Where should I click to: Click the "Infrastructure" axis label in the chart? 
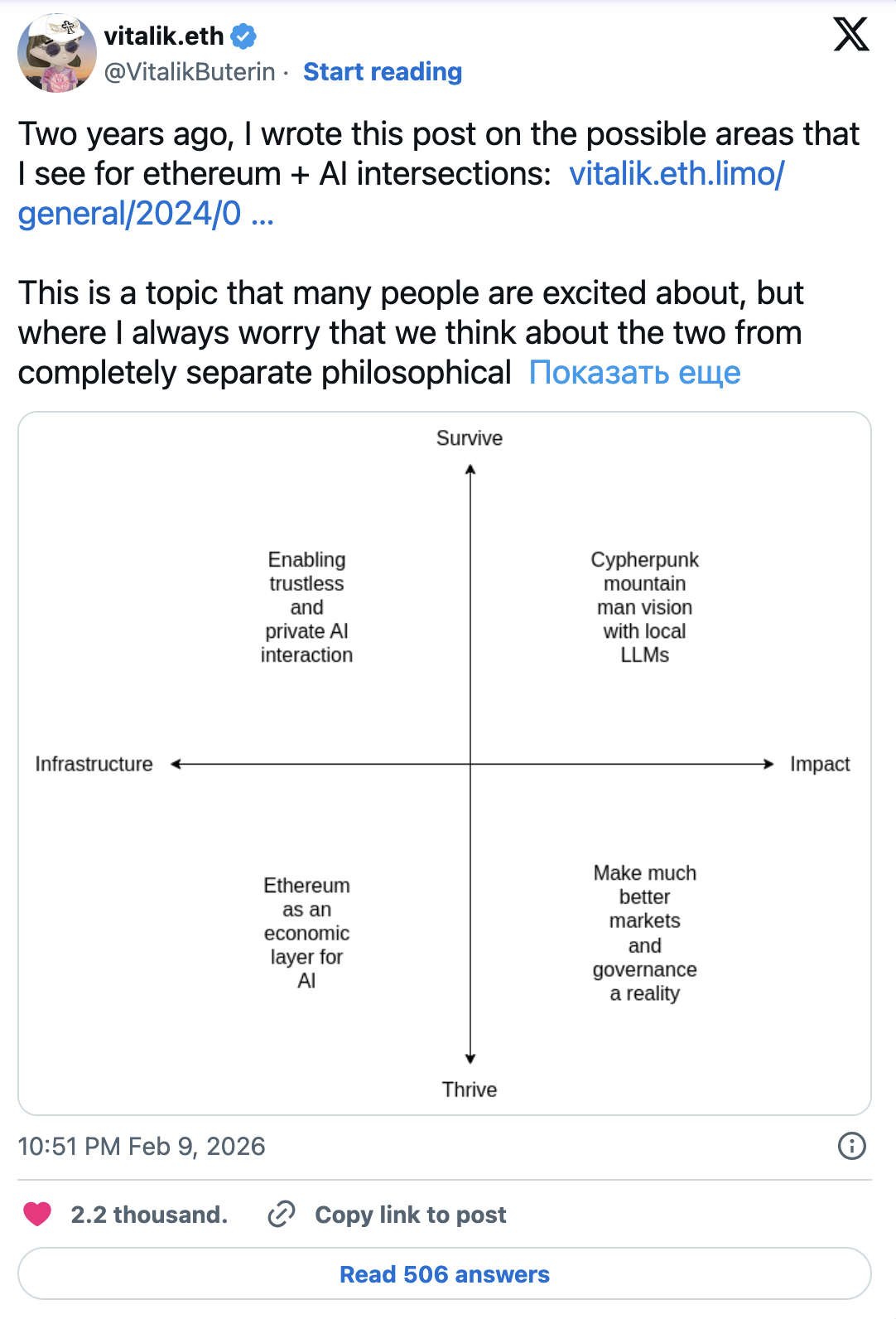click(93, 764)
